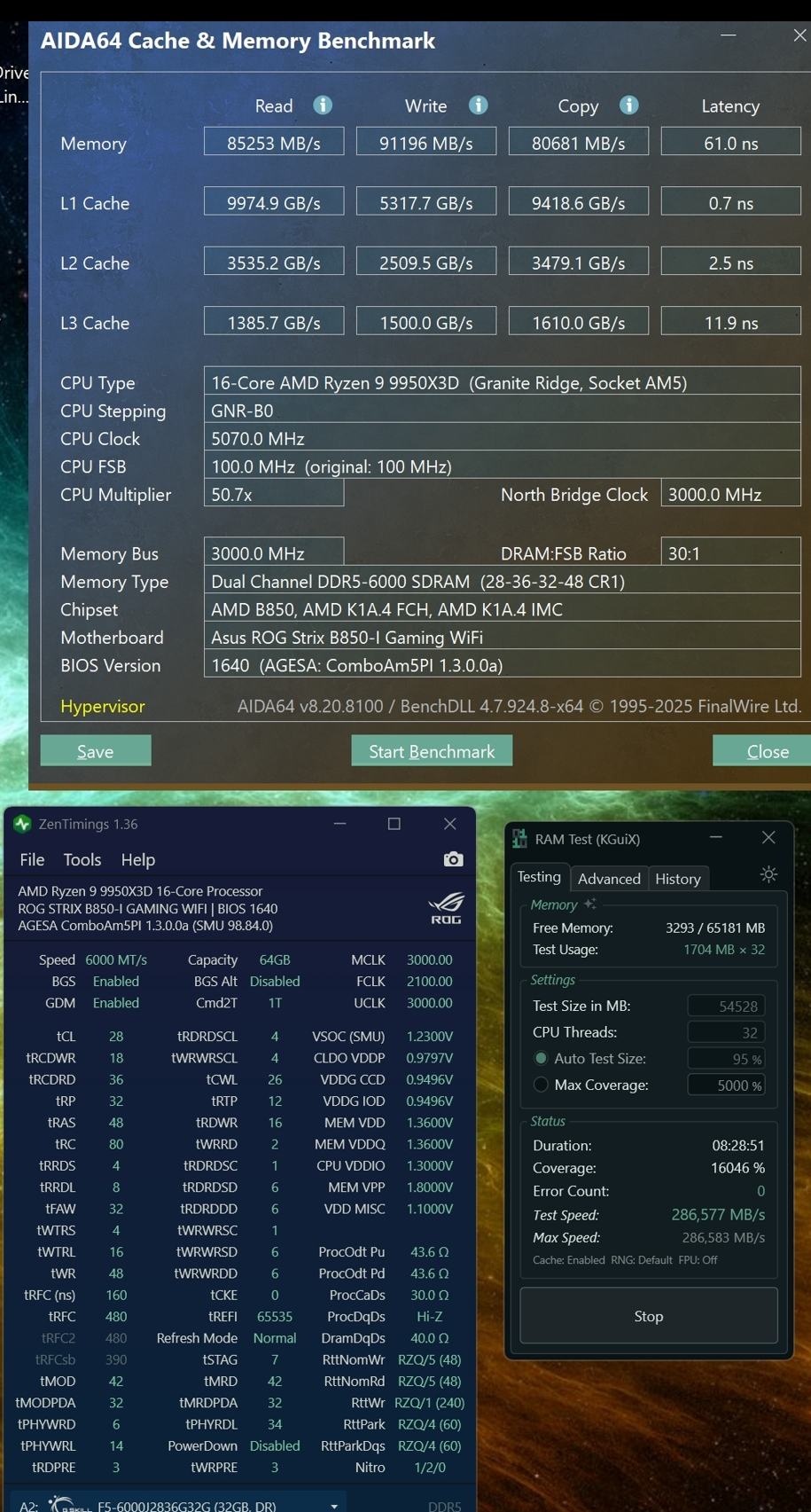811x1512 pixels.
Task: Select the Max Coverage radio button
Action: tap(541, 1085)
